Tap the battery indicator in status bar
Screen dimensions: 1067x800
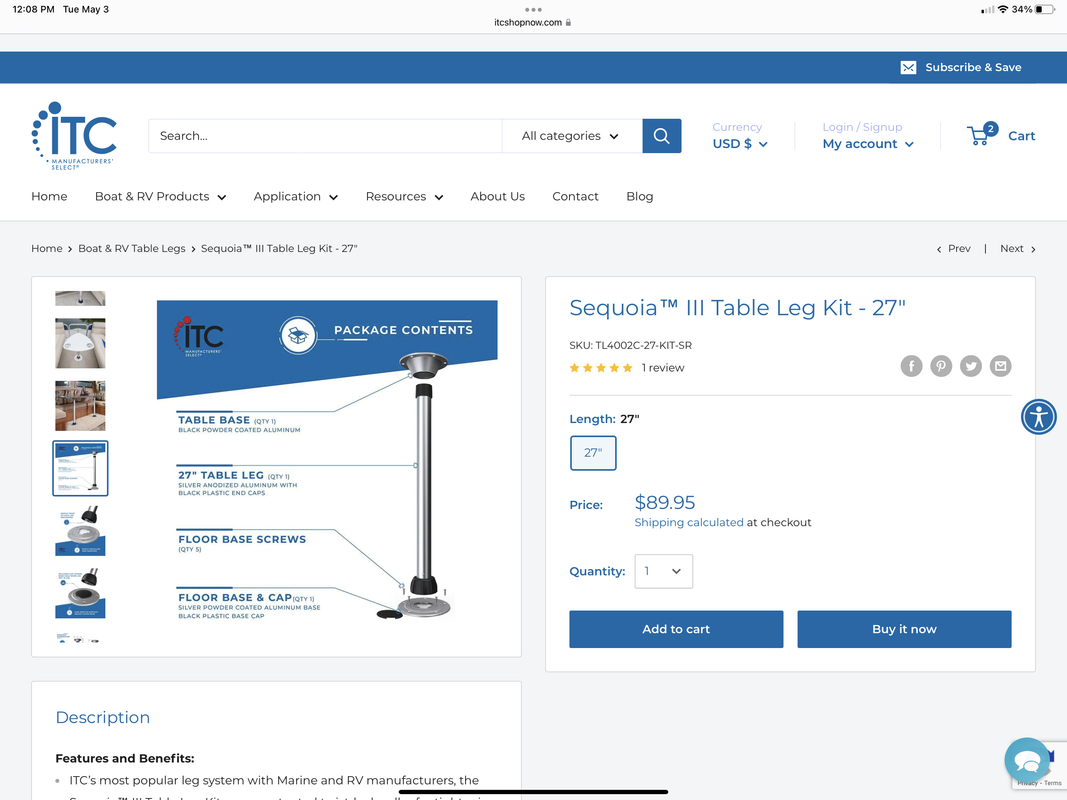click(1045, 10)
